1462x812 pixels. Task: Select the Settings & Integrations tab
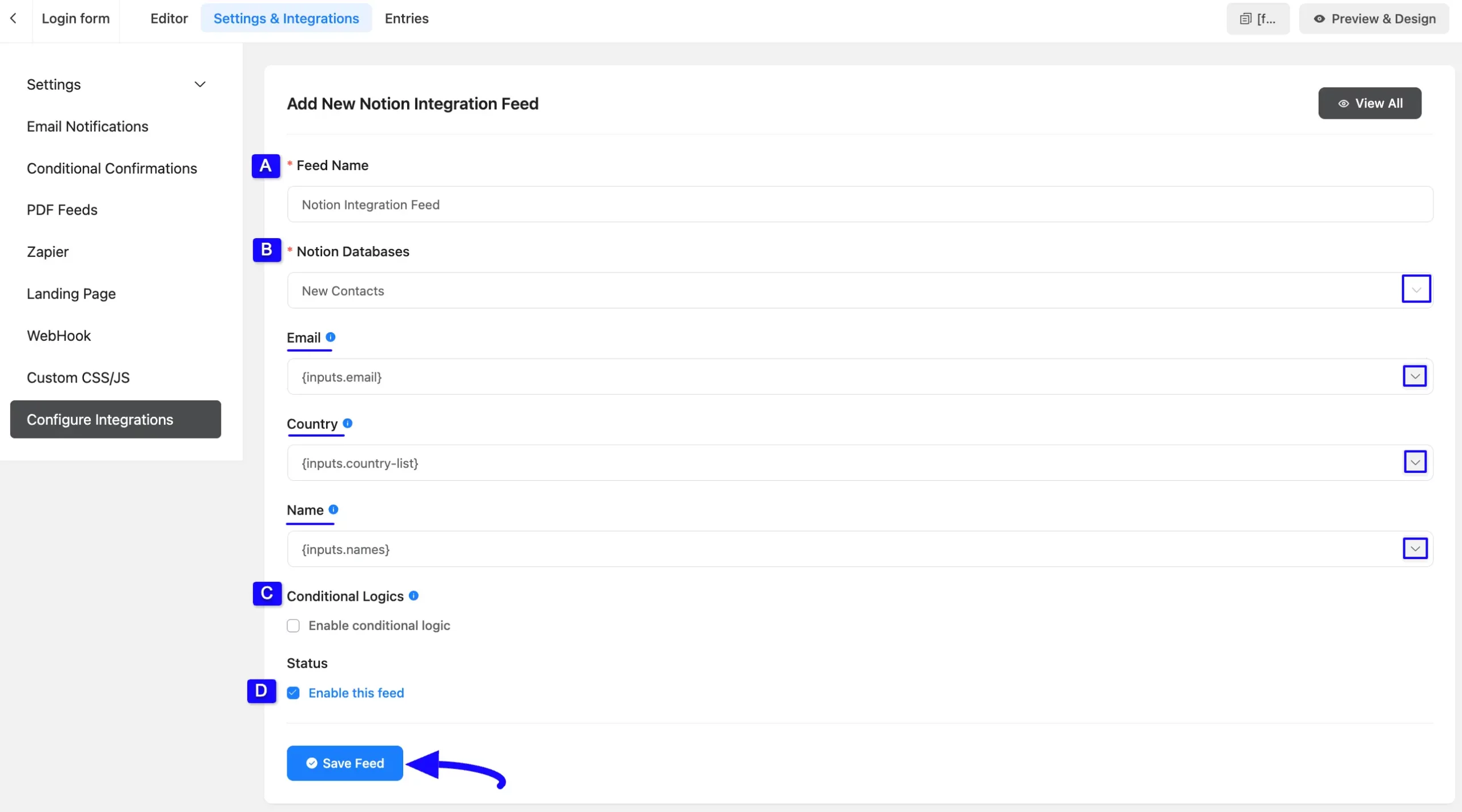click(x=286, y=18)
